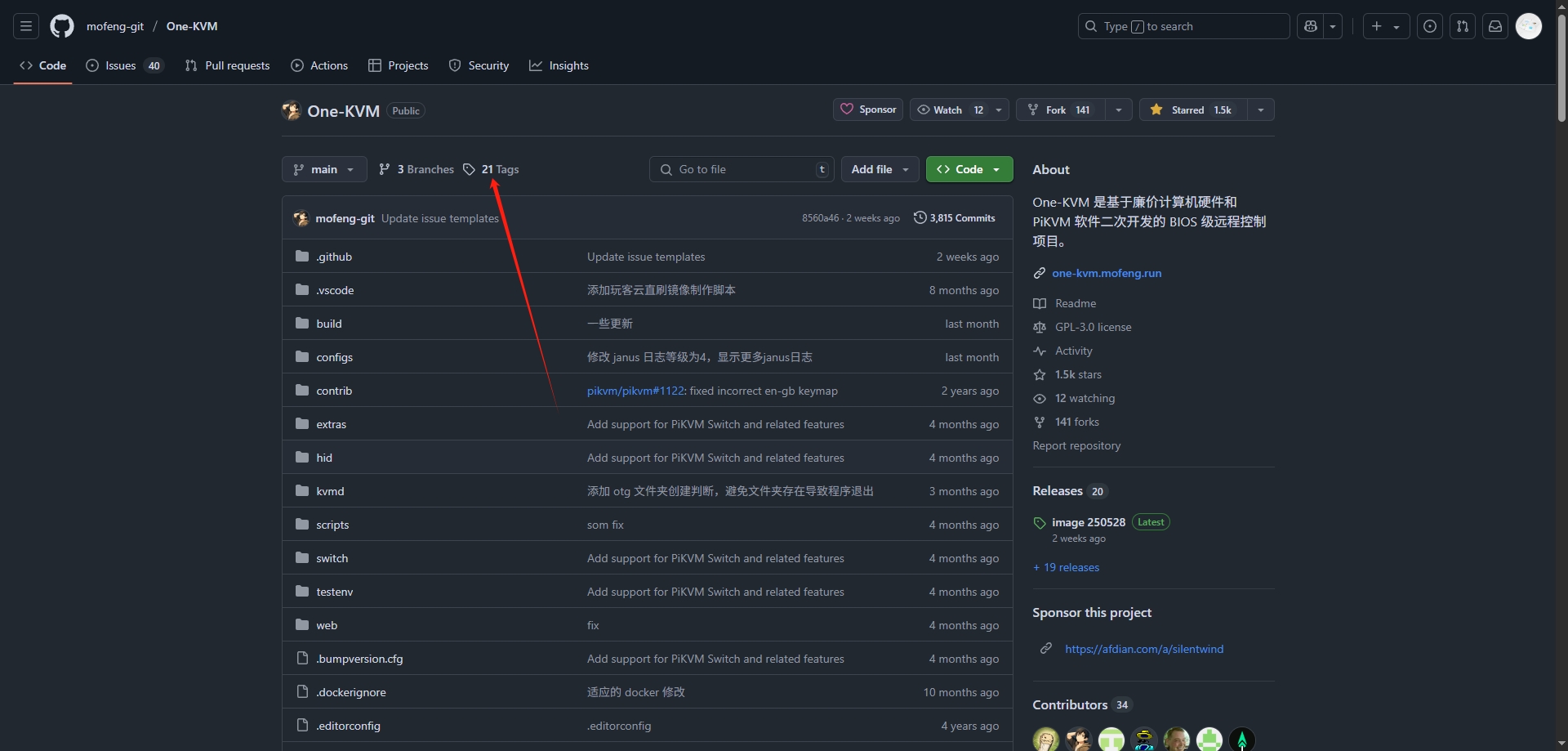This screenshot has width=1568, height=751.
Task: Open the web folder
Action: [327, 625]
